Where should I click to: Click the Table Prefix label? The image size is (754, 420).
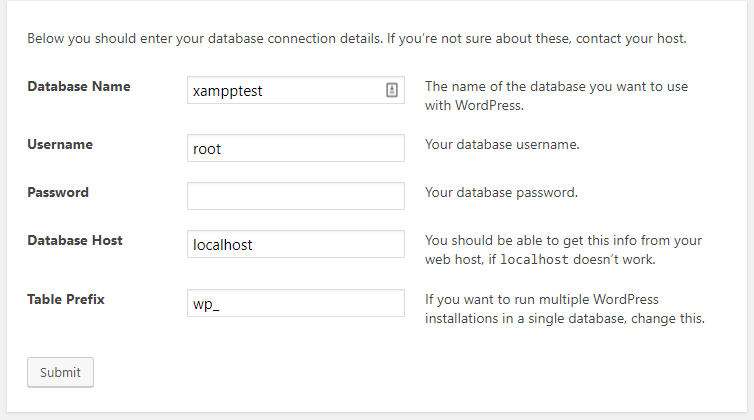click(x=66, y=299)
